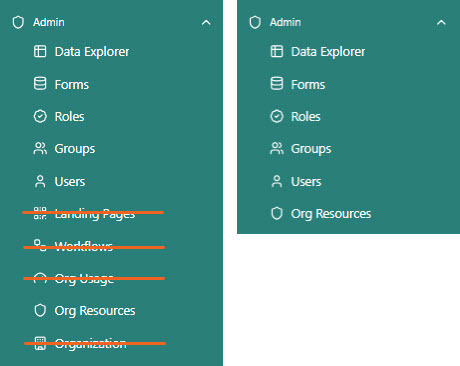Screen dimensions: 460x366
Task: Click Admin label in left panel
Action: click(49, 22)
